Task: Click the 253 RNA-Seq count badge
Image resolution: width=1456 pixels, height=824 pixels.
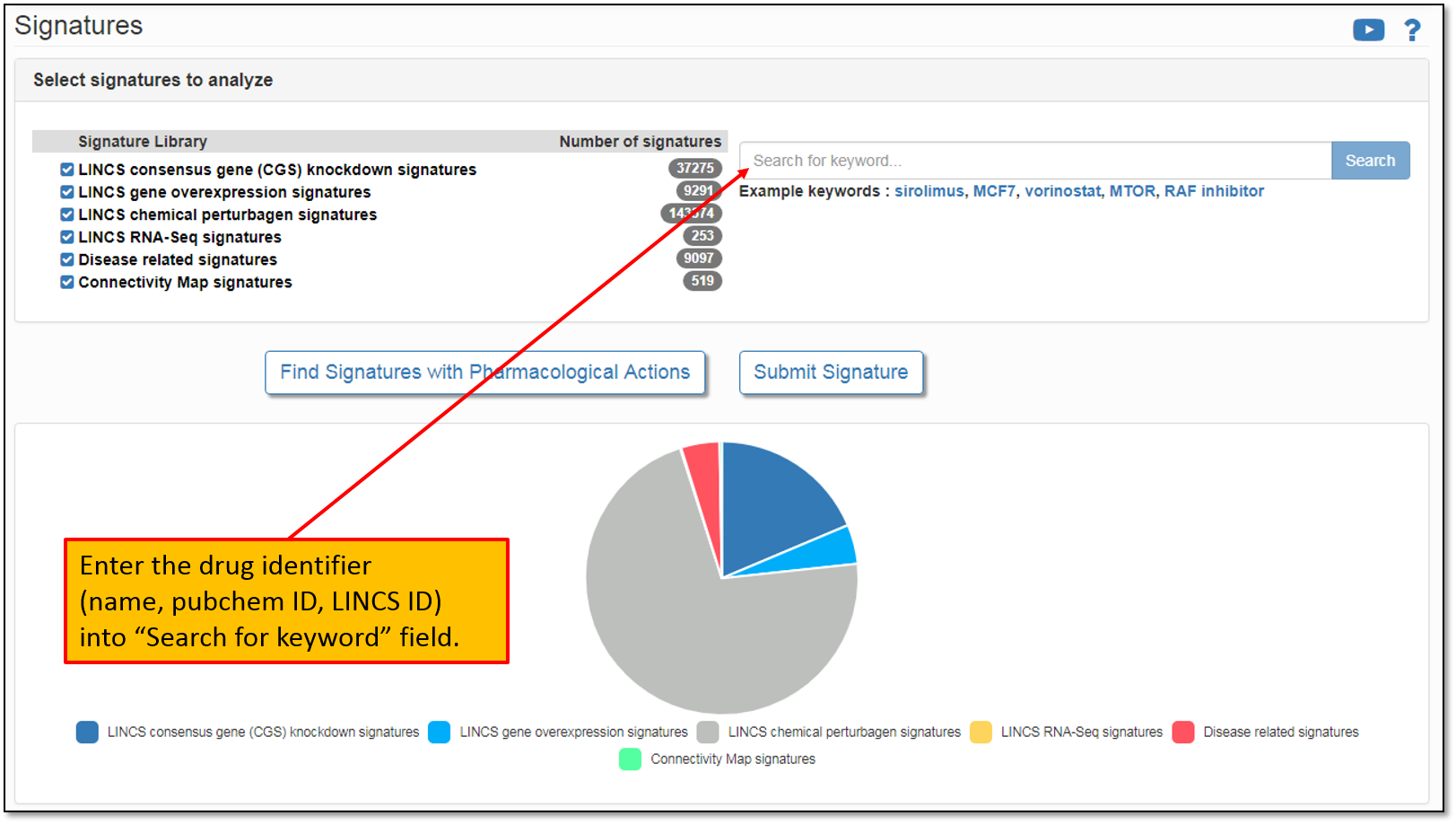Action: click(x=702, y=235)
